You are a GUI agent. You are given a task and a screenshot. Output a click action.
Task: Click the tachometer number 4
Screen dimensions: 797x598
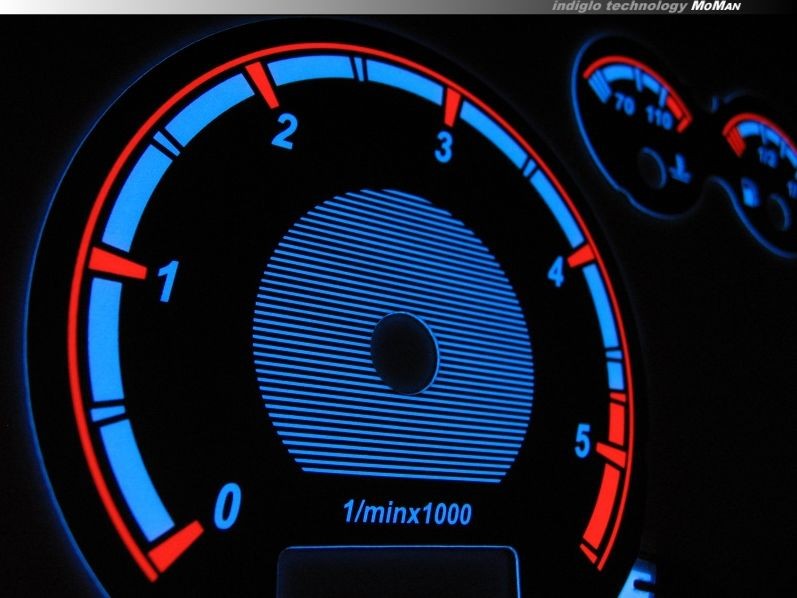(557, 271)
